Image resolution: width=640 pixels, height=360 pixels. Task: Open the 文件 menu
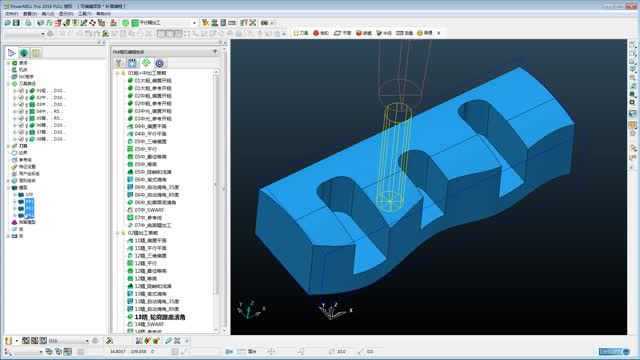click(11, 14)
